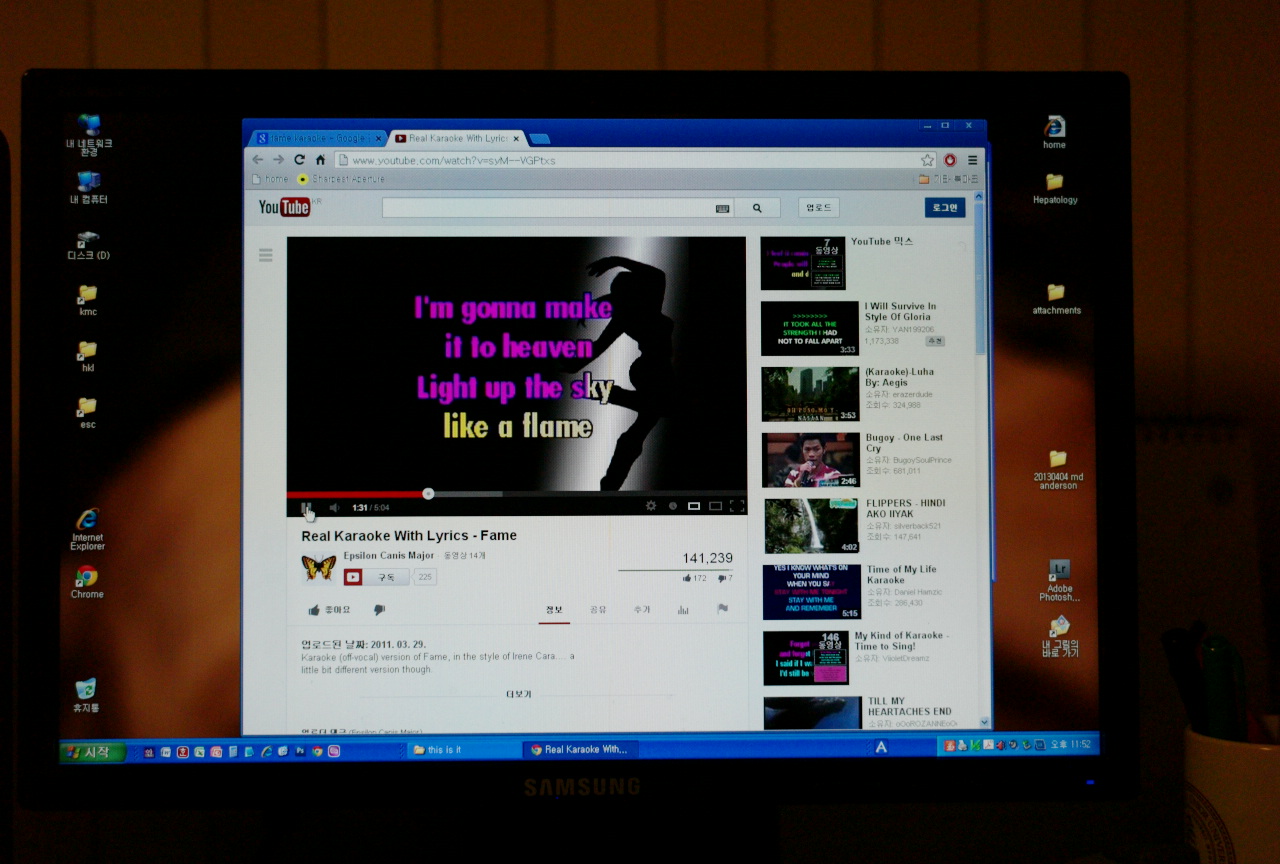Open the 'home' bookmark
The image size is (1280, 864).
pos(270,179)
